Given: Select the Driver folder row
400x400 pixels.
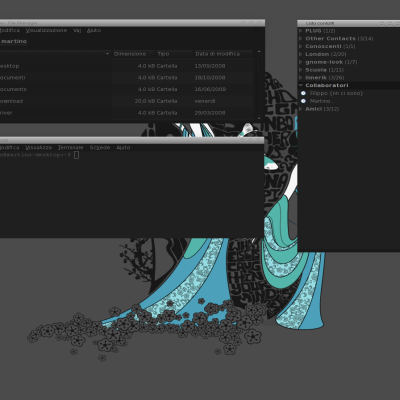Looking at the screenshot, I should click(127, 113).
